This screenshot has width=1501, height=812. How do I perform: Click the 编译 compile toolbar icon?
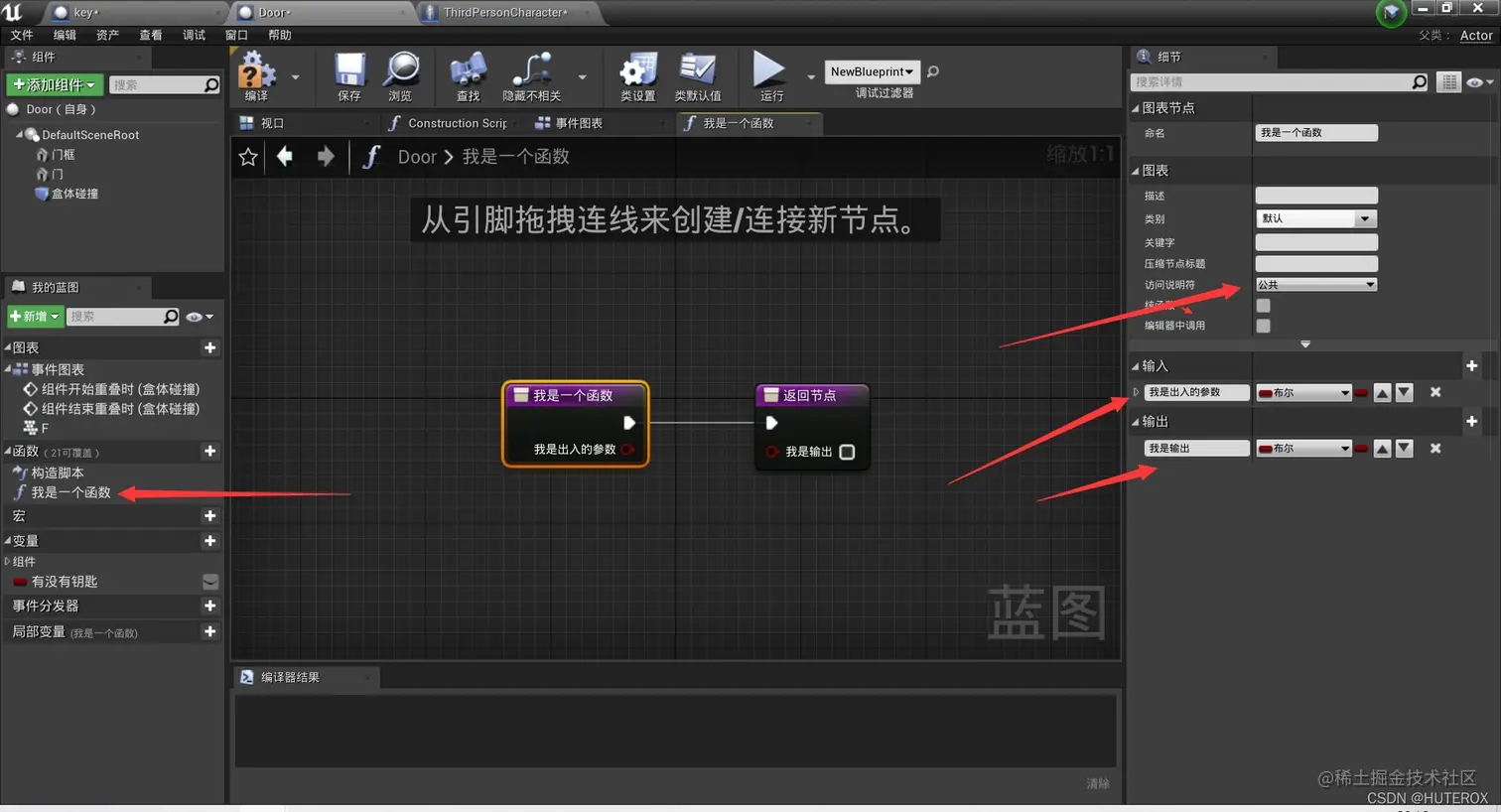256,75
